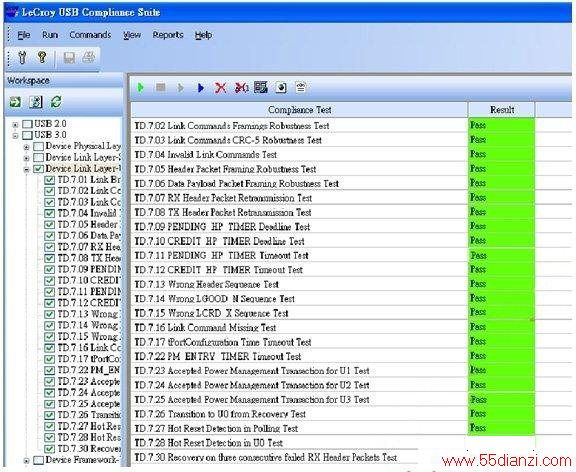The width and height of the screenshot is (576, 472).
Task: Expand the Device Physical Layer node
Action: tap(26, 147)
